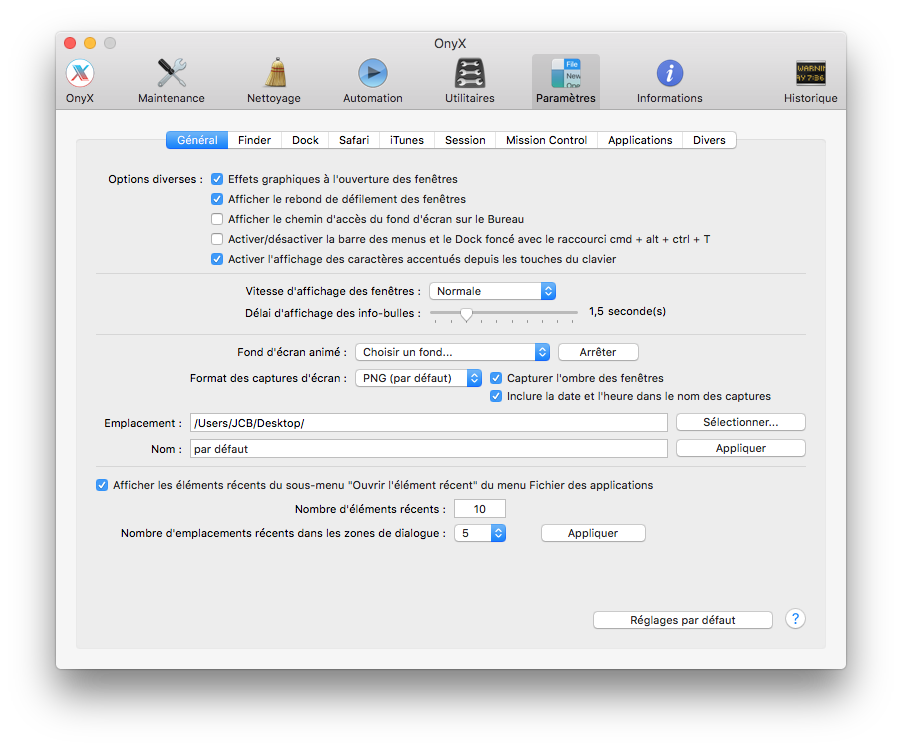Enable the cmd + alt + ctrl + T shortcut option
Screen dimensions: 902x749
point(217,239)
